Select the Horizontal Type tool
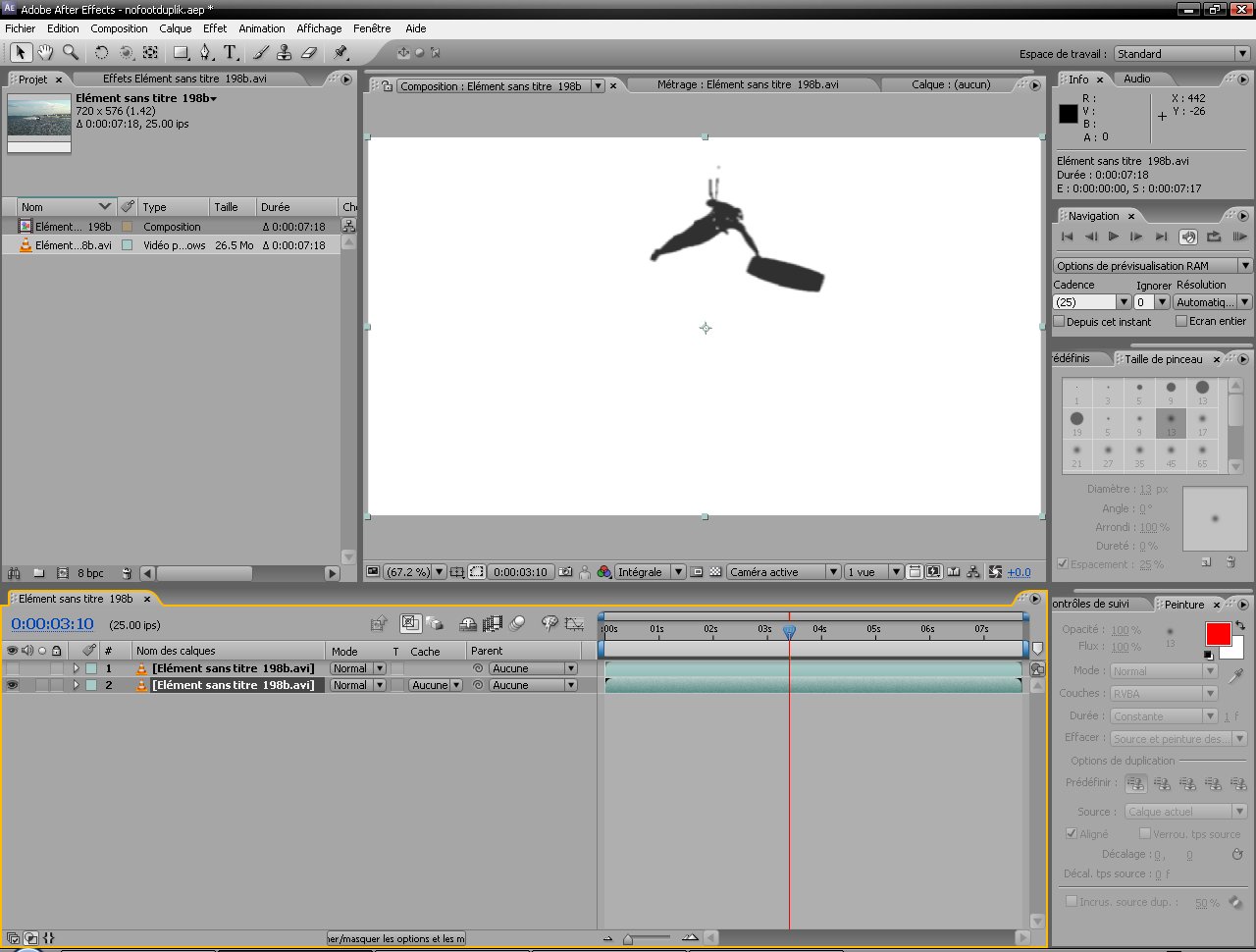The width and height of the screenshot is (1256, 952). click(x=231, y=53)
